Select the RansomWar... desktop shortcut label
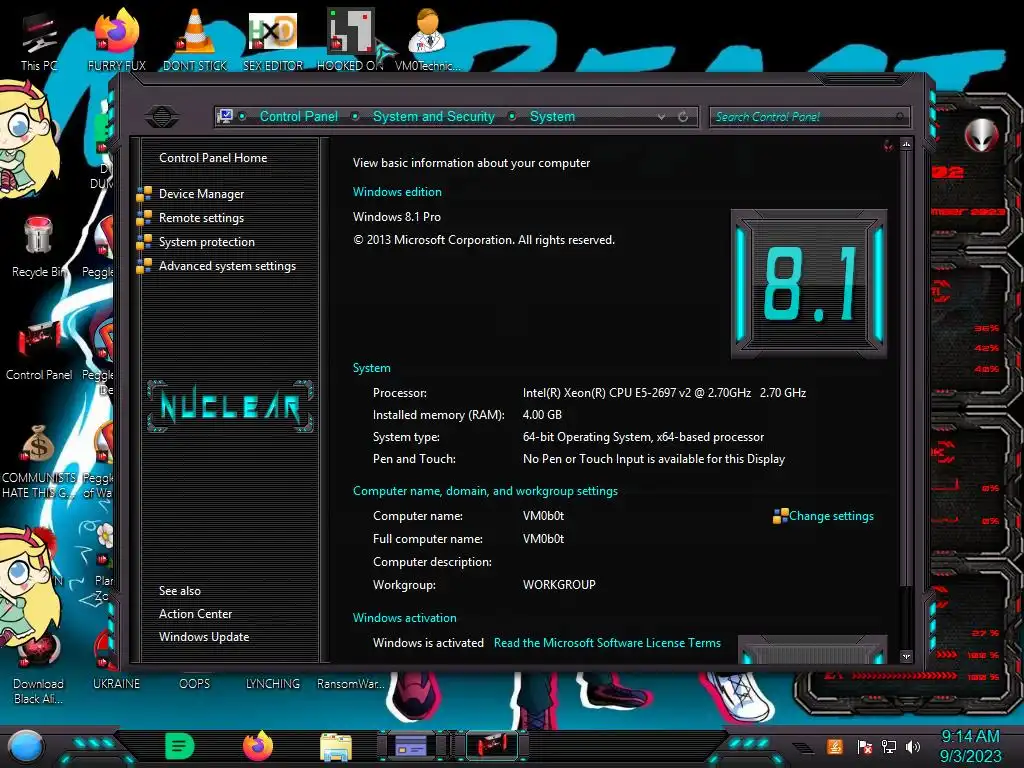 coord(351,684)
